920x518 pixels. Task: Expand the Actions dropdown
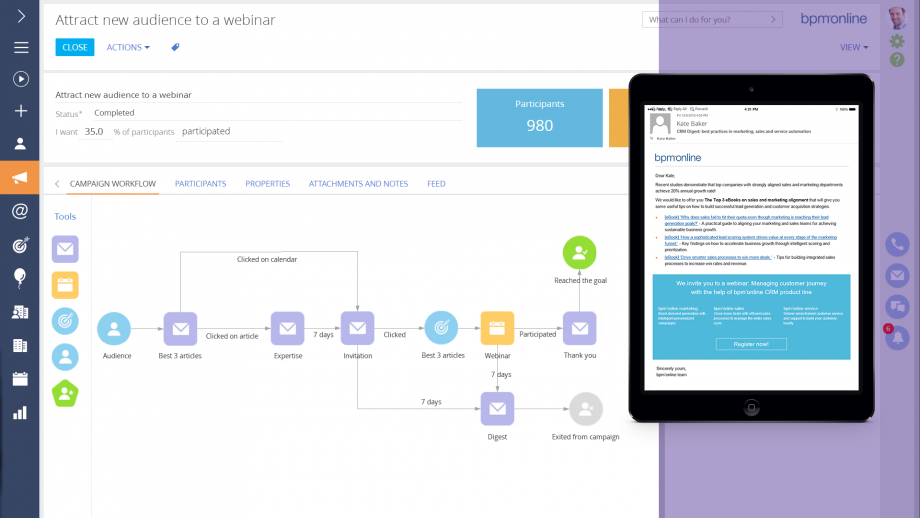click(x=128, y=47)
